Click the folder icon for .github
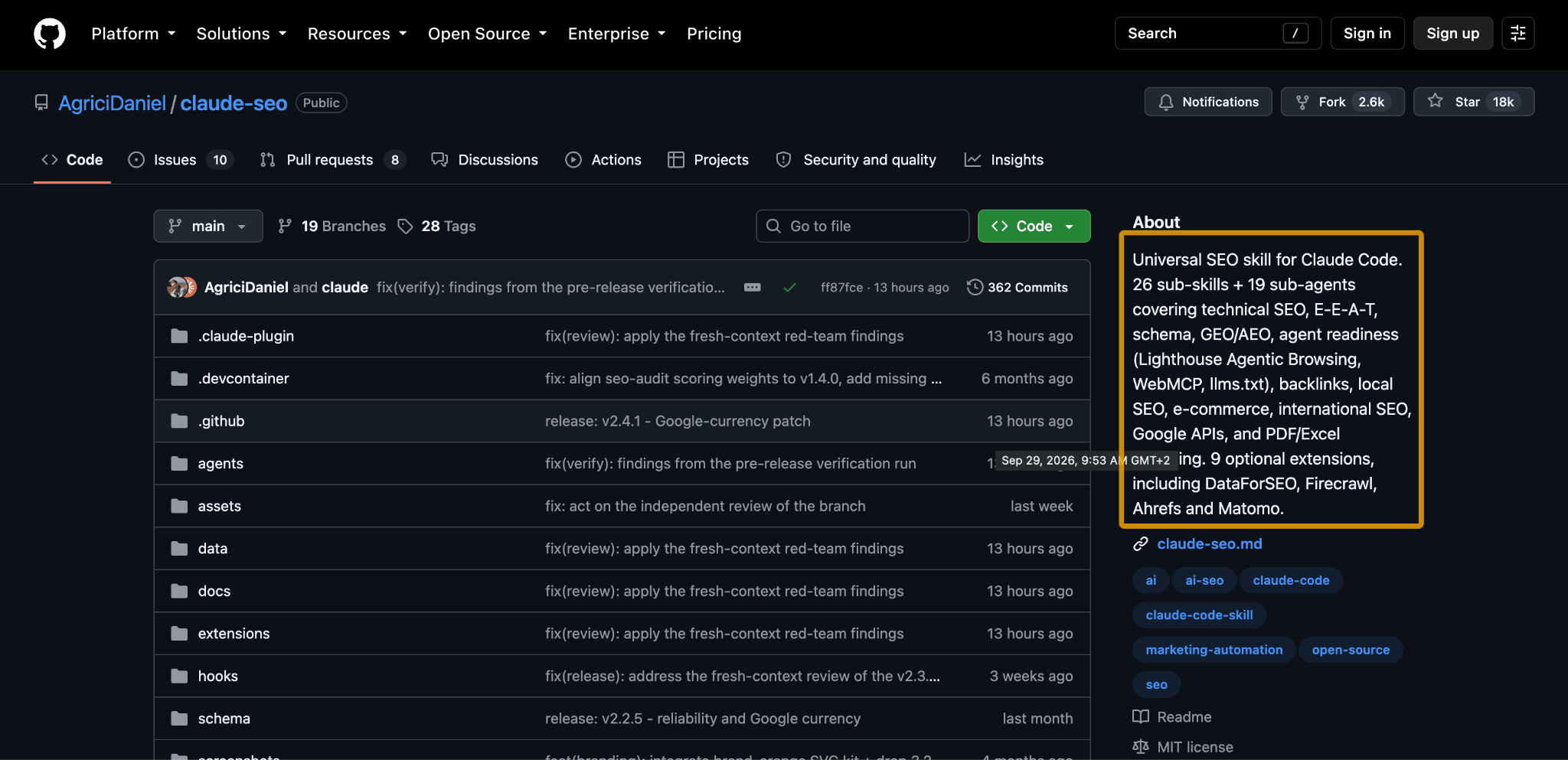The height and width of the screenshot is (760, 1568). pos(179,421)
